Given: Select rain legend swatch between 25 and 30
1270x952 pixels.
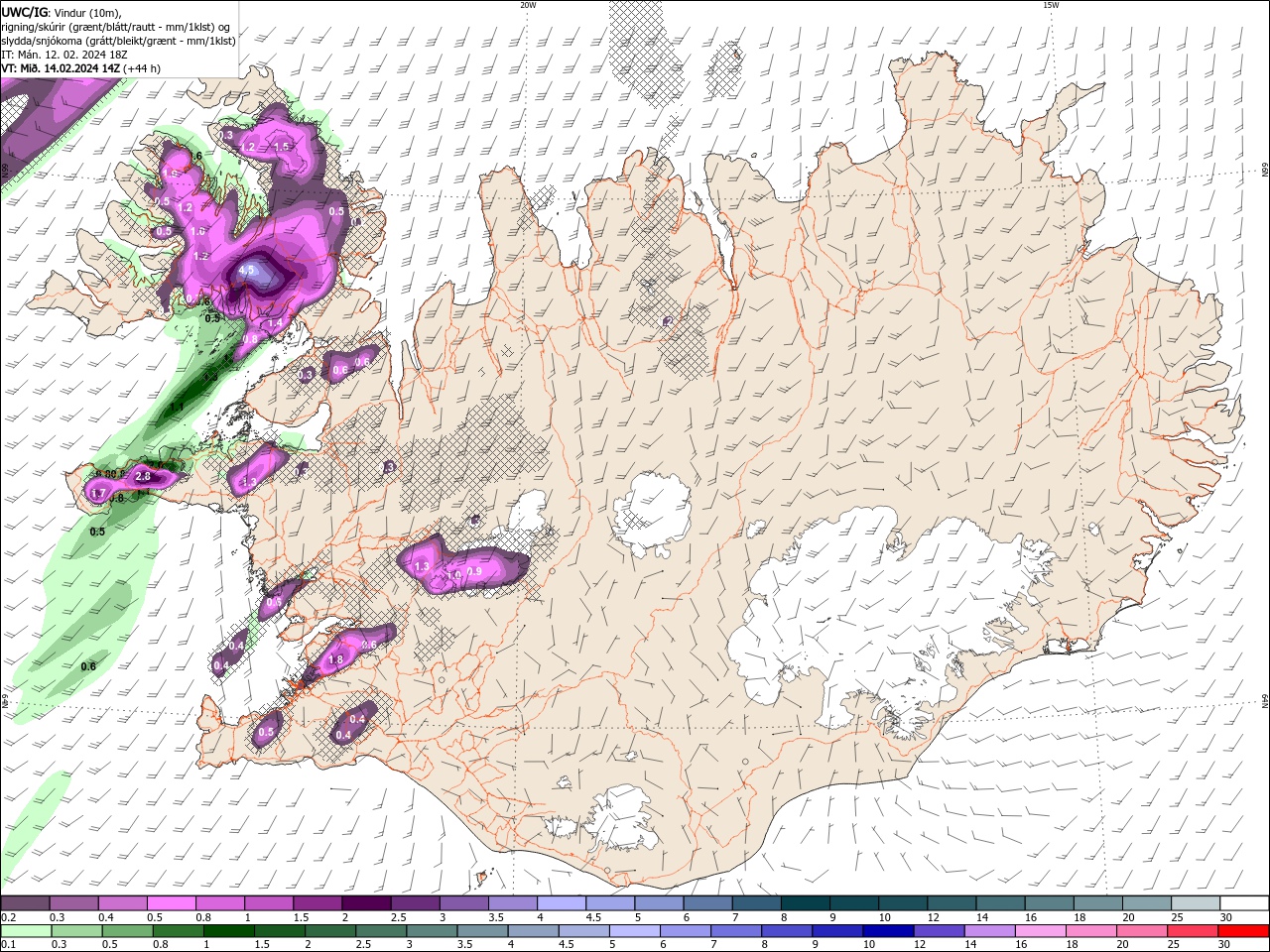Looking at the screenshot, I should coord(1191,930).
